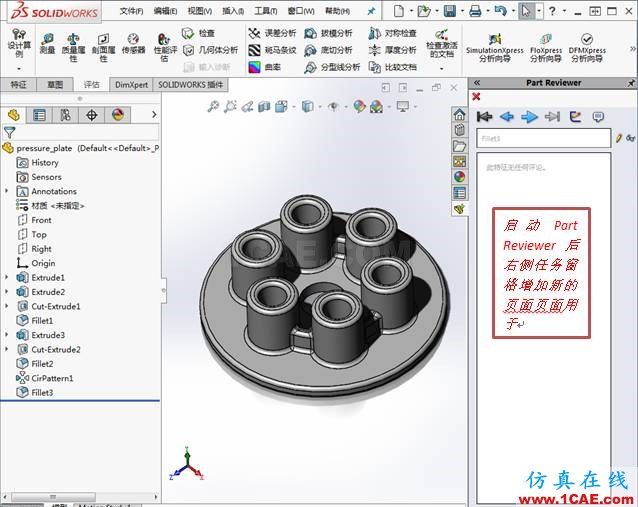
Task: Expand the Cut-Extrude2 feature node
Action: tap(7, 349)
